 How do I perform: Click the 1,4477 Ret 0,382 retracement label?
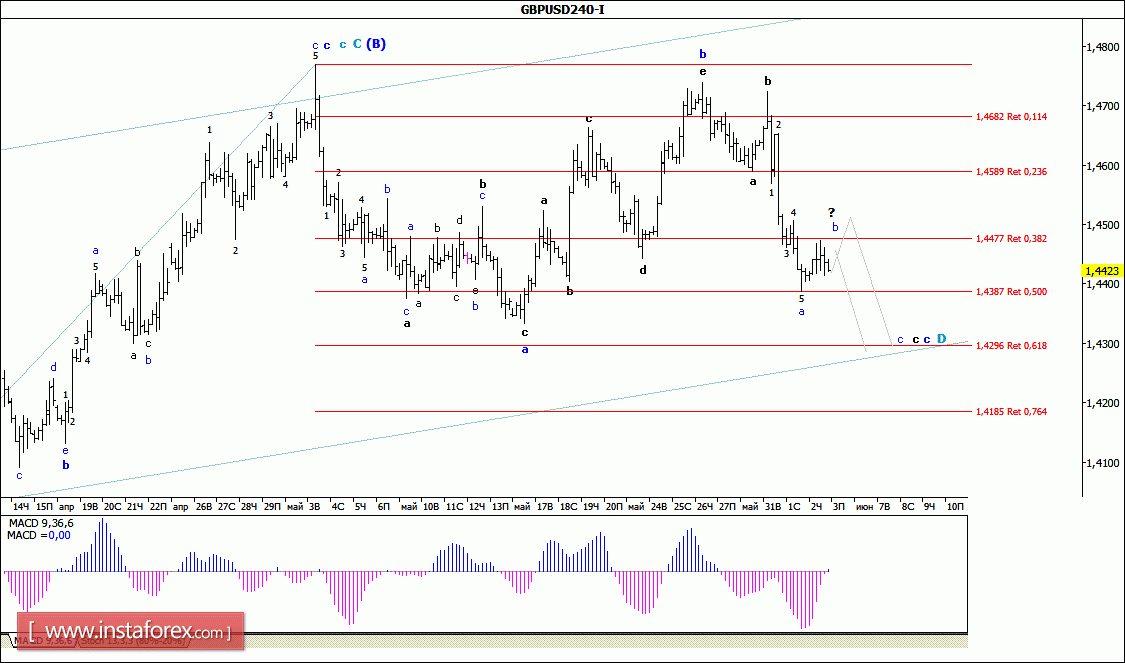(x=1010, y=239)
